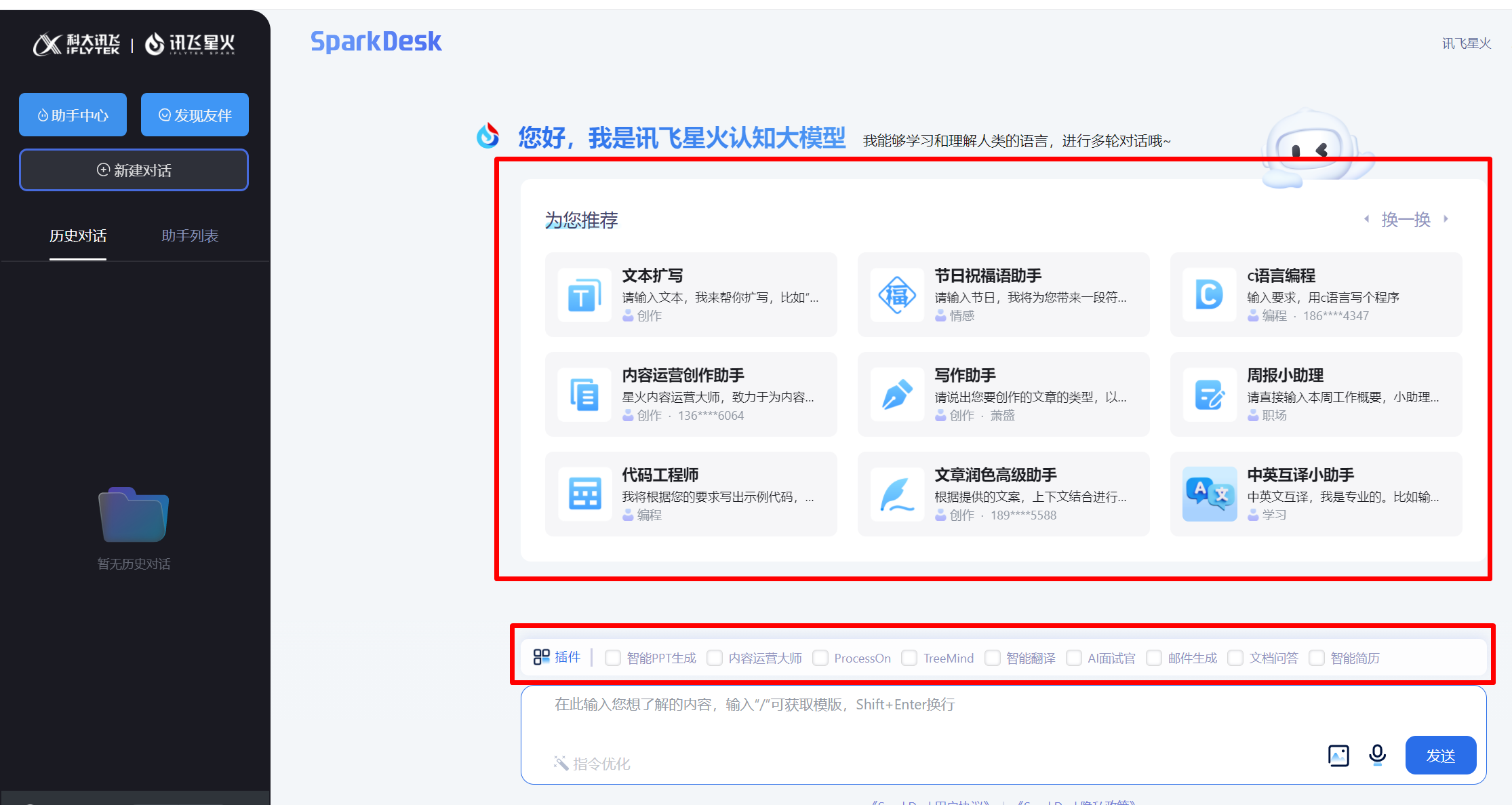
Task: Enable the 内容运营大师 plugin checkbox
Action: (714, 658)
